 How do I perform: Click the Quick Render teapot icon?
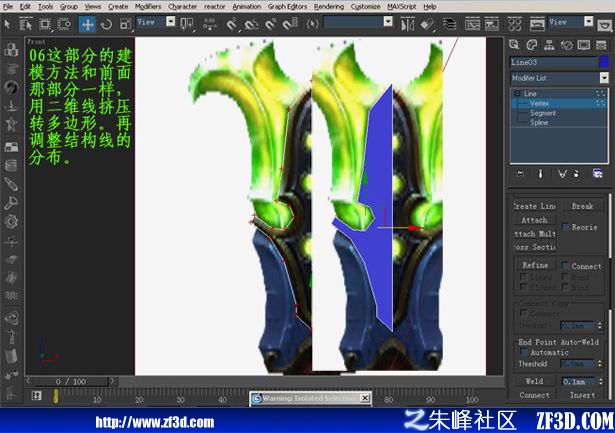coord(604,25)
